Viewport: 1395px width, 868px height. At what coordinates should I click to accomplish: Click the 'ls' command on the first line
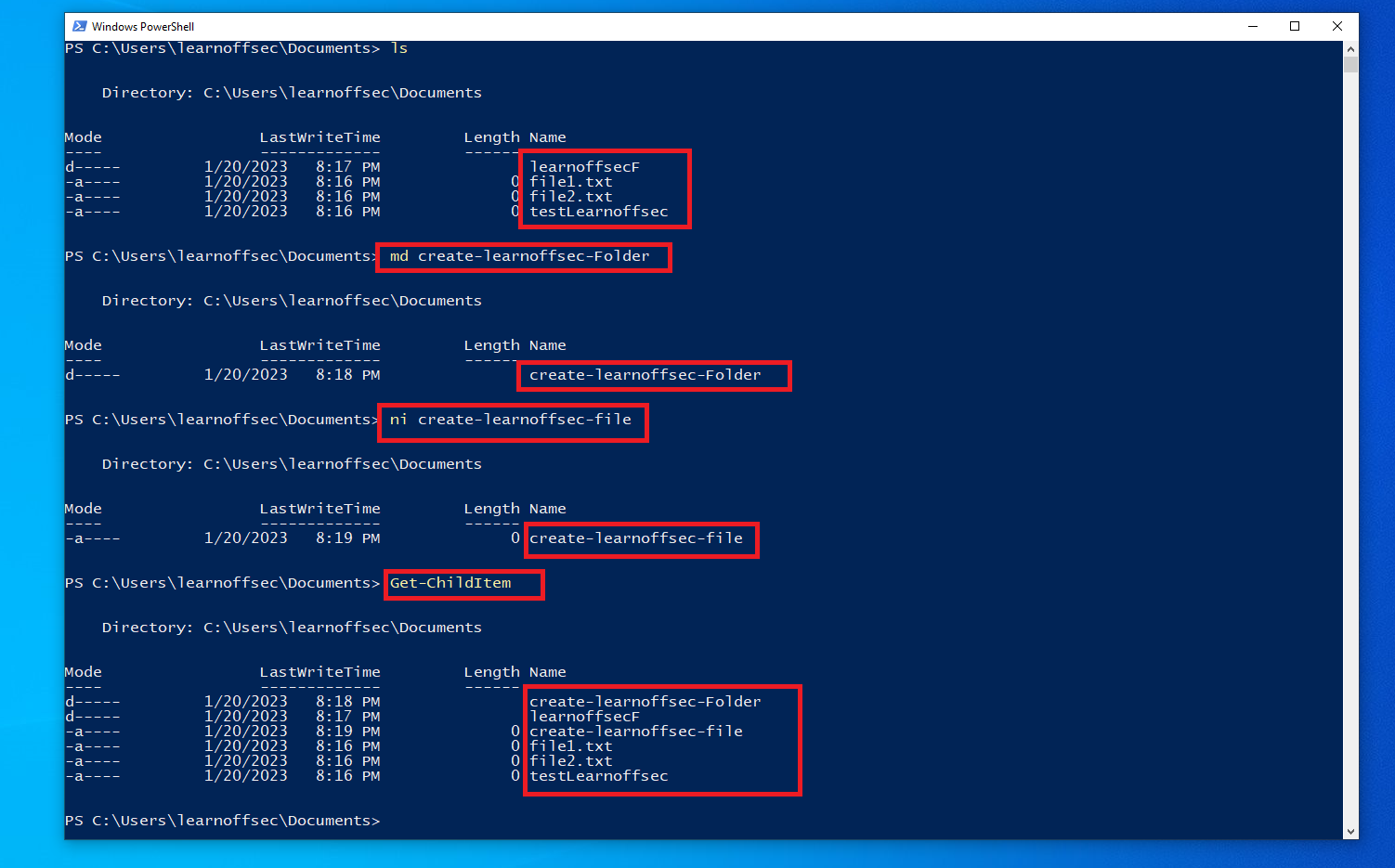(x=399, y=48)
